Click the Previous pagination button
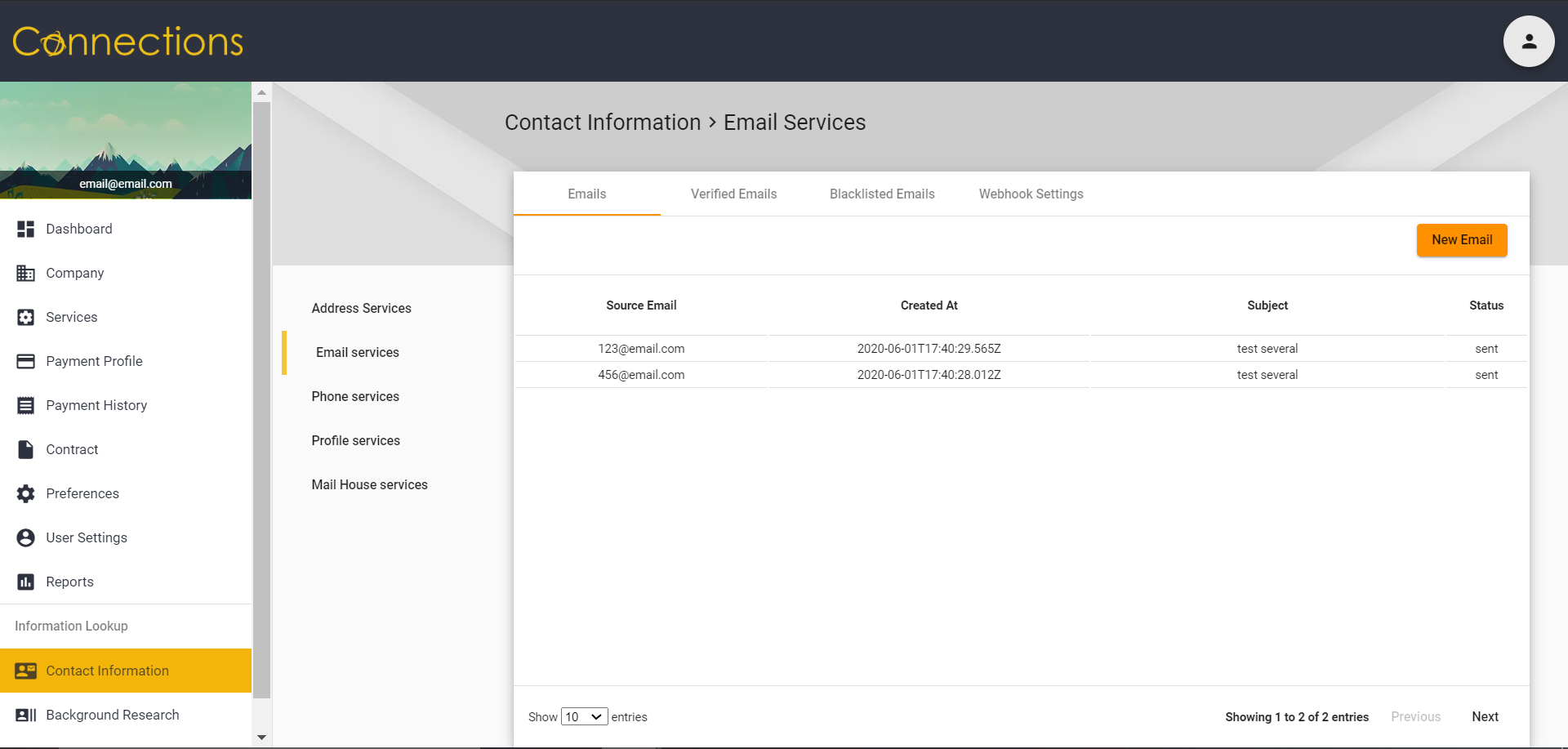This screenshot has width=1568, height=749. 1415,716
